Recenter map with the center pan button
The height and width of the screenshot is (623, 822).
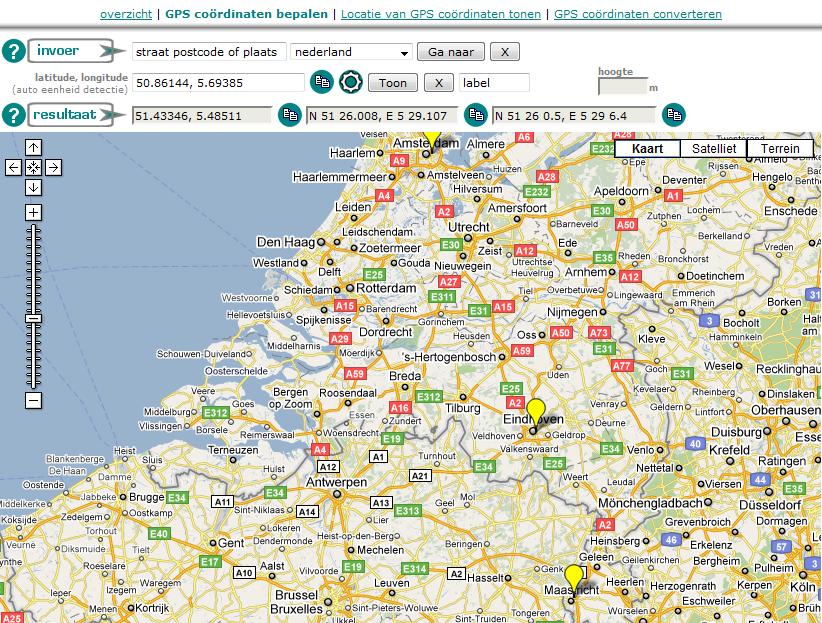pyautogui.click(x=33, y=167)
